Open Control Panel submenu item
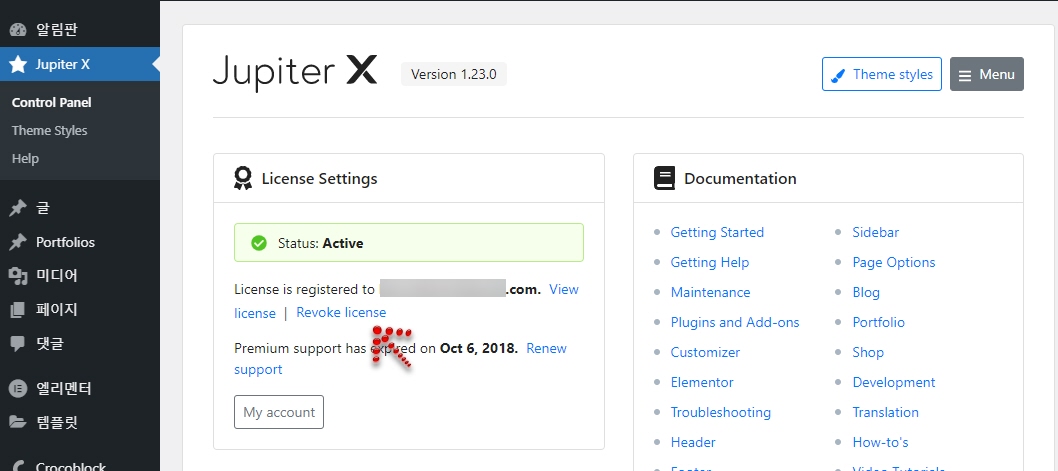Viewport: 1058px width, 471px height. [51, 103]
